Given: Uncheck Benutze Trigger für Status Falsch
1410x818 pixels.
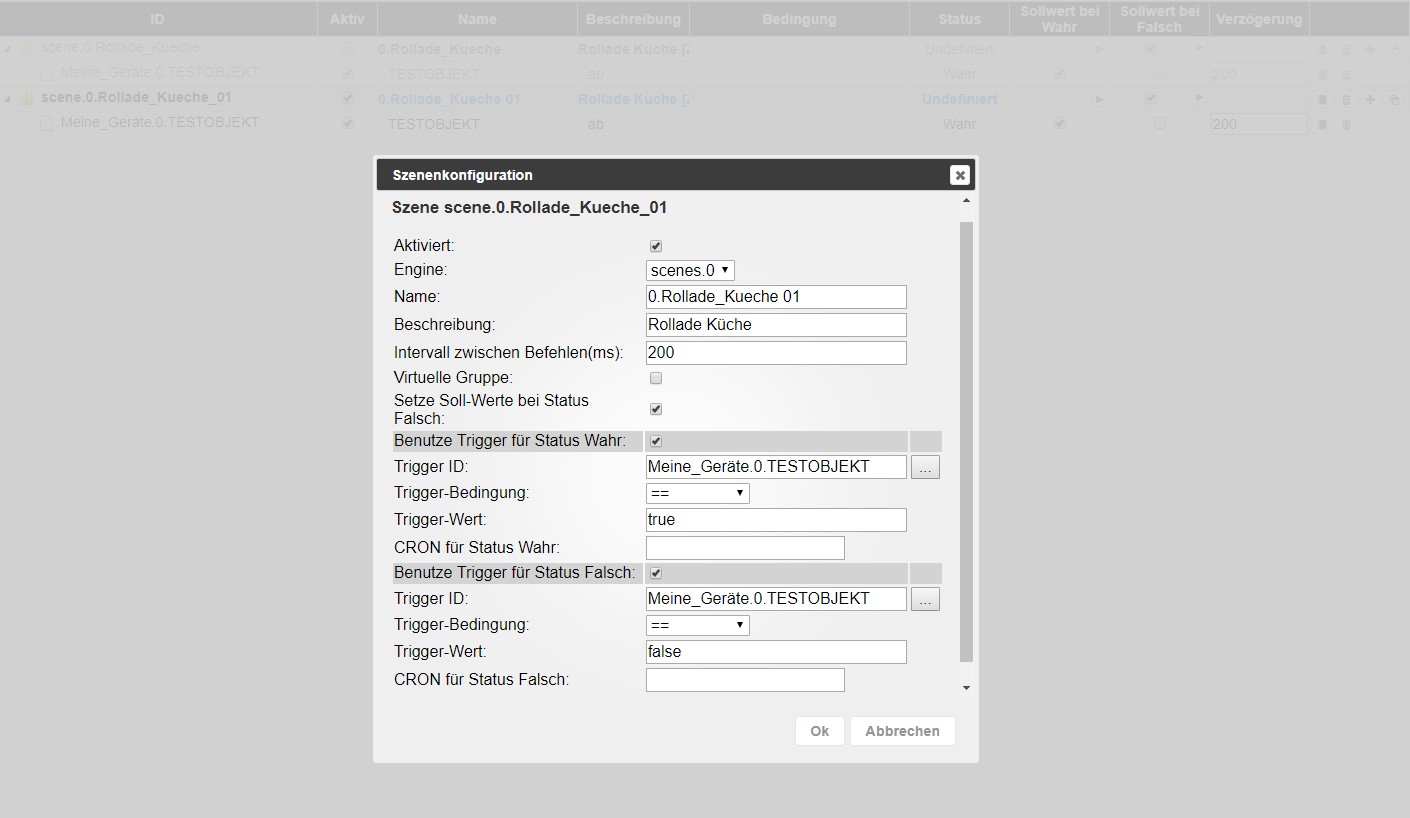Looking at the screenshot, I should point(656,573).
